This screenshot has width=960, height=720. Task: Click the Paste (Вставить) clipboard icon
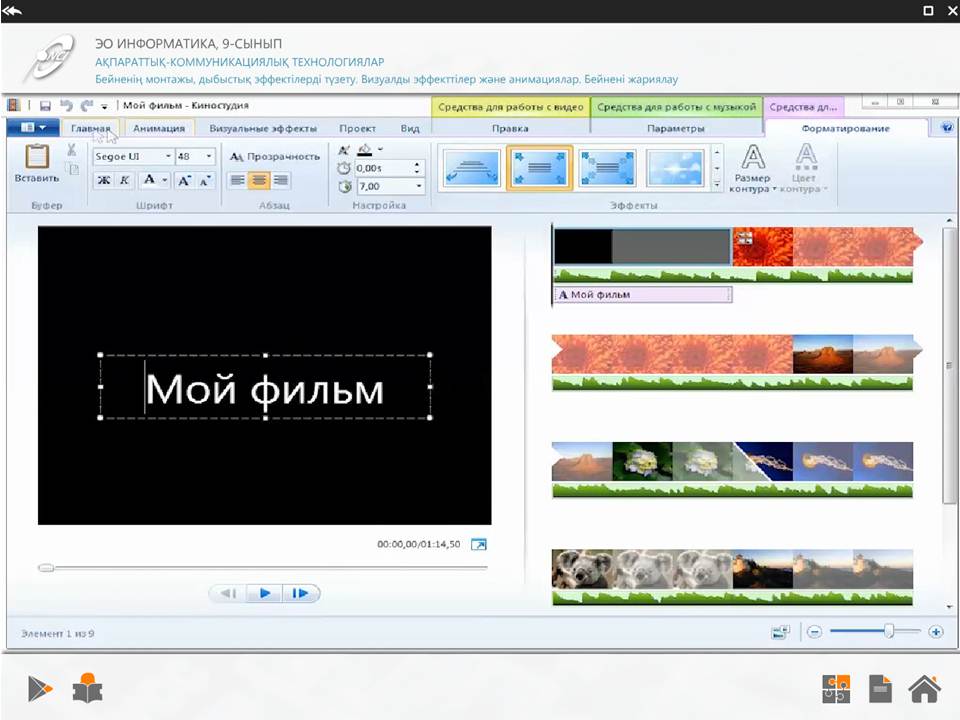pos(37,157)
